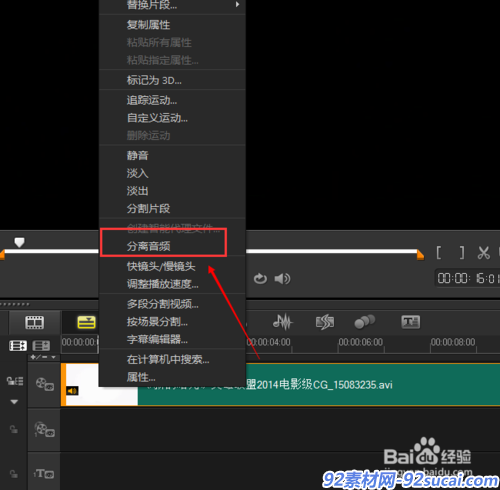Switch to the yellow timeline view icon
This screenshot has width=500, height=490.
pyautogui.click(x=86, y=322)
